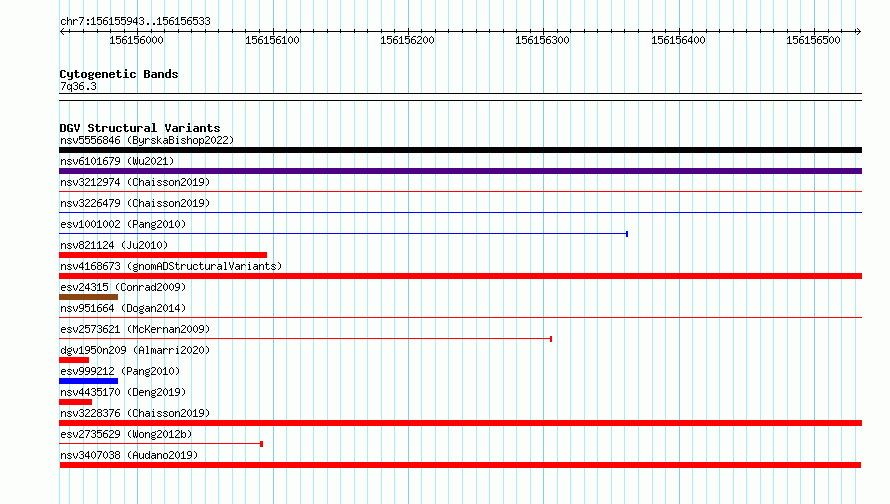Click the 7q36.3 band label

[x=78, y=87]
